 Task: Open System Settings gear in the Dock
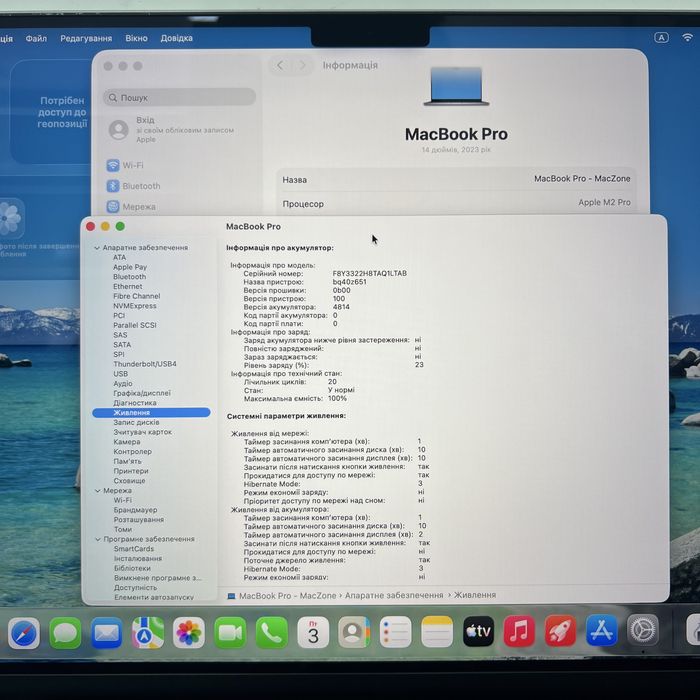(642, 630)
